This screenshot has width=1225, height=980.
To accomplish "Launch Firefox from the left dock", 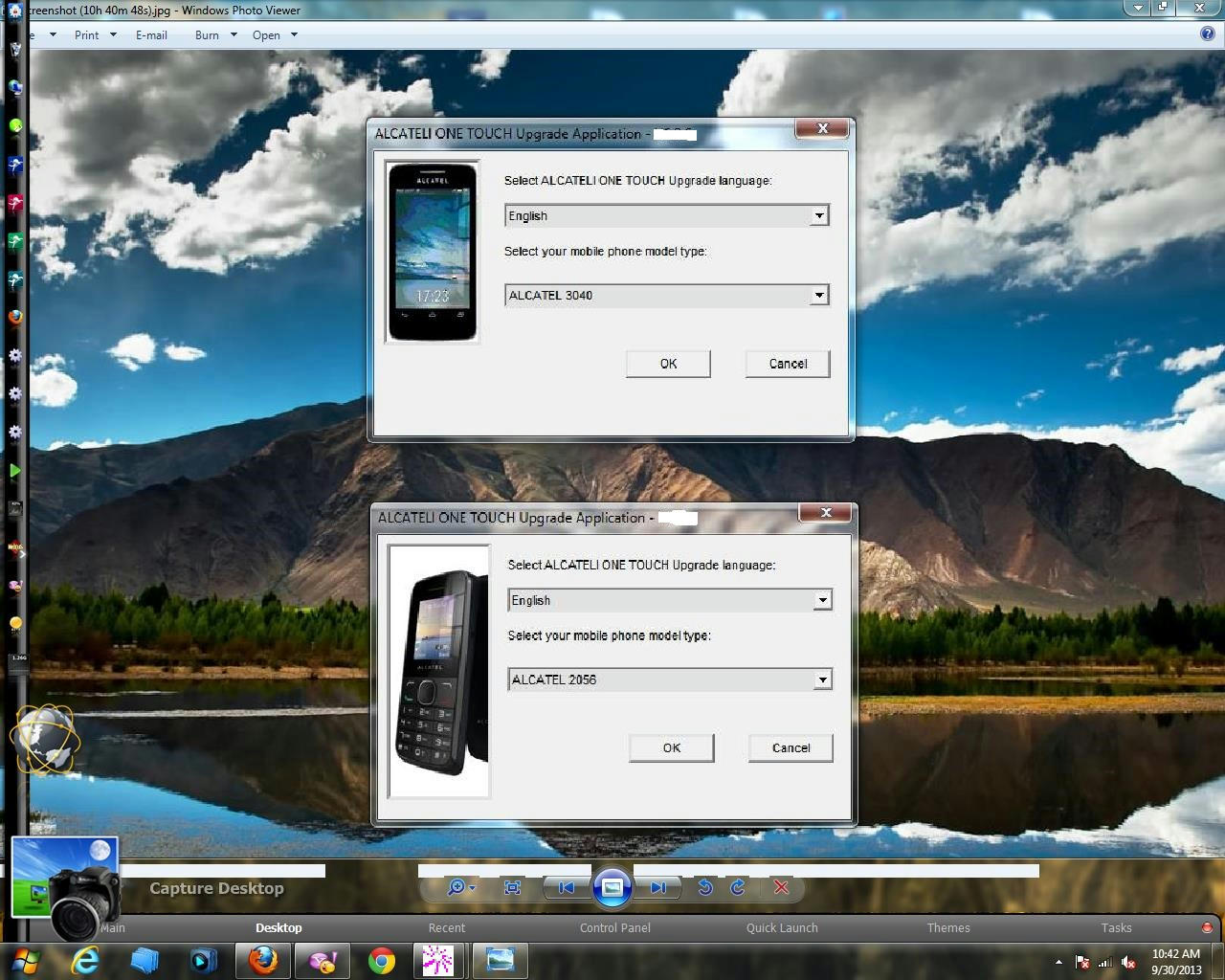I will pos(15,317).
